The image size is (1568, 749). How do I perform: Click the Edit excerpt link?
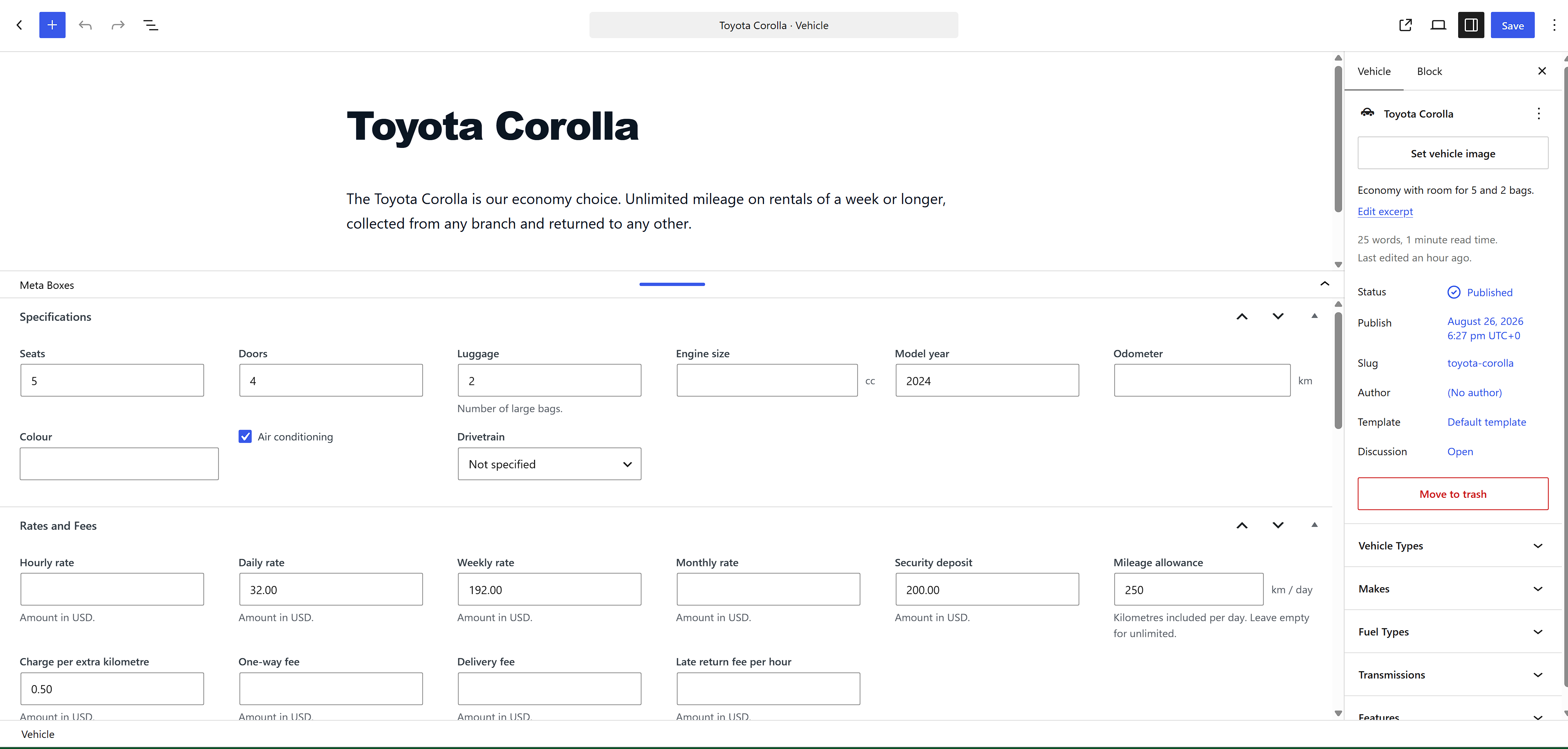click(x=1385, y=211)
